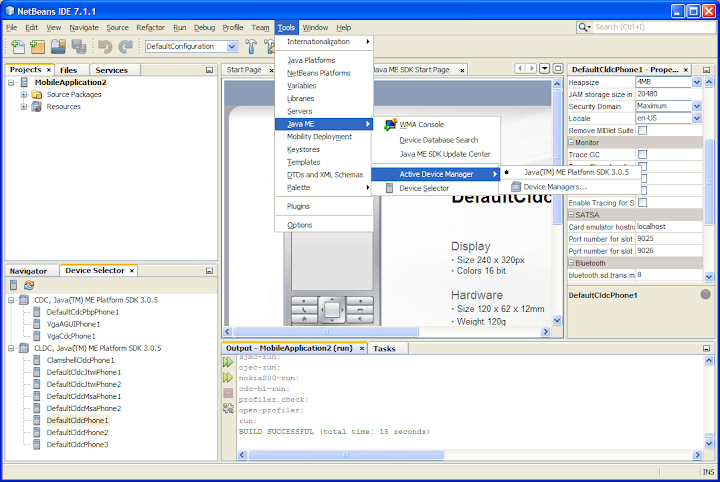The width and height of the screenshot is (720, 482).
Task: Toggle the Remove MIDlet Suite checkbox
Action: tap(642, 130)
